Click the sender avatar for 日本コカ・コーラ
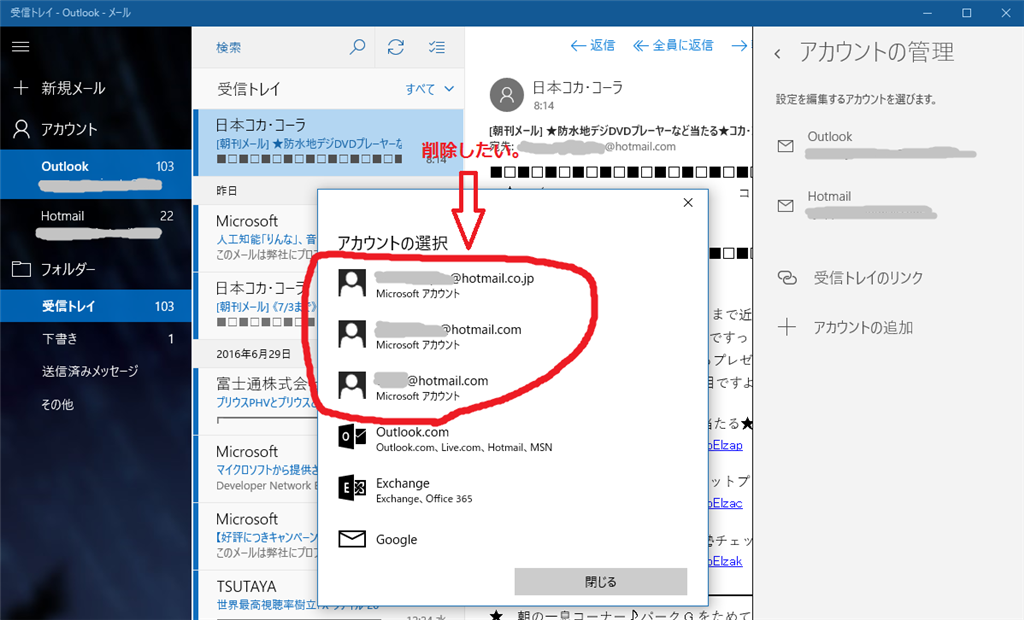Image resolution: width=1024 pixels, height=620 pixels. (x=507, y=95)
